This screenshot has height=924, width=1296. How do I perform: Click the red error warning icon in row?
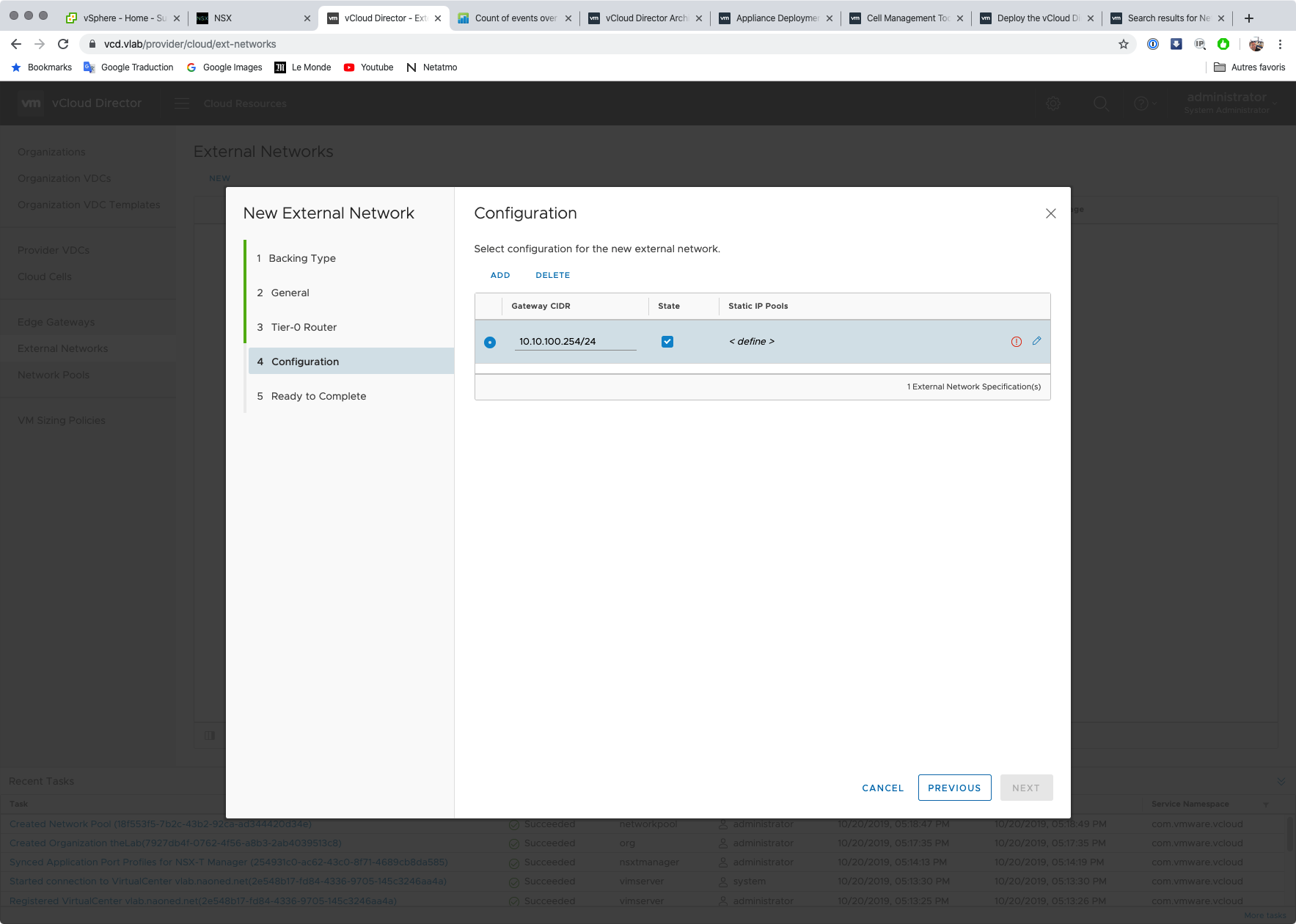coord(1016,342)
